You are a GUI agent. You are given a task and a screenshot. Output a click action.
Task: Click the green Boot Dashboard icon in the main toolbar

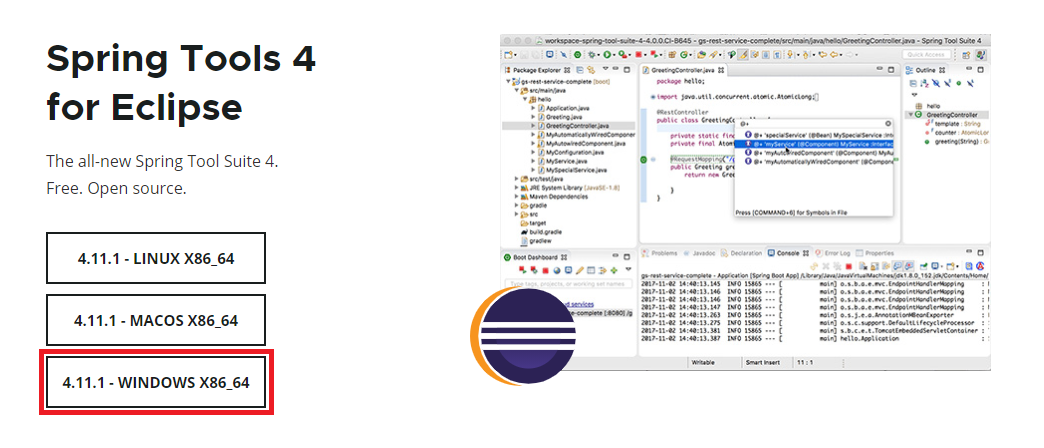577,55
